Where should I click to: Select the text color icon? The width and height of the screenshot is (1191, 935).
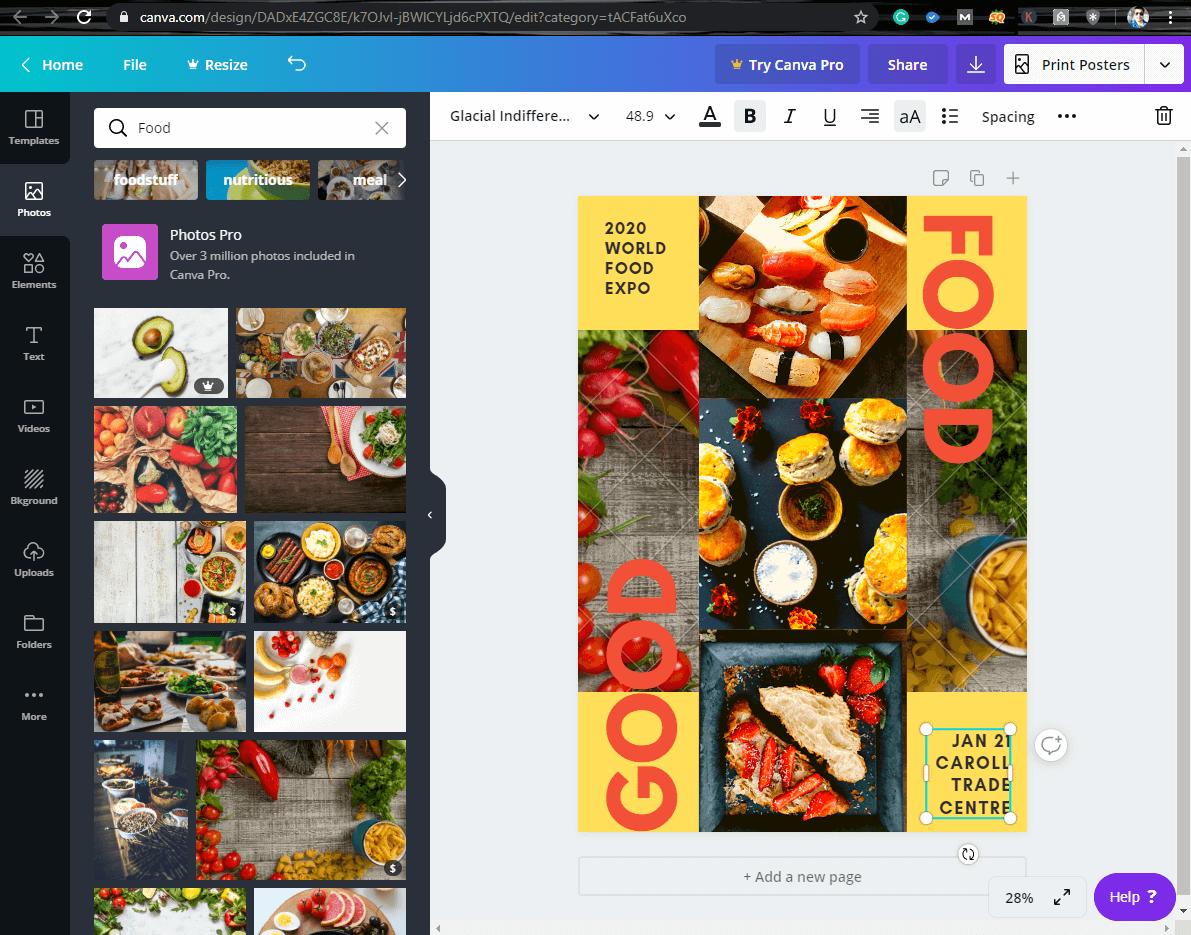709,116
